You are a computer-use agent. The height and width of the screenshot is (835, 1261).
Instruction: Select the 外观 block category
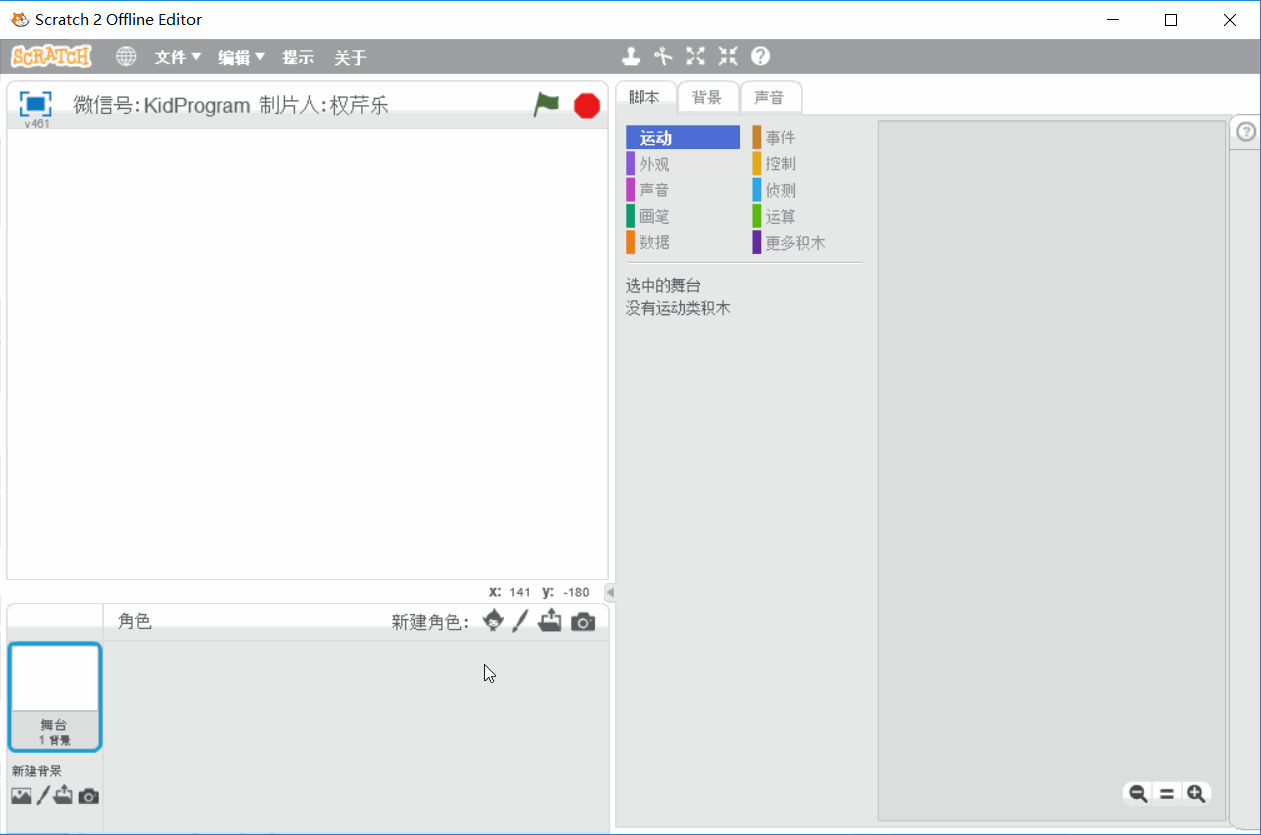[x=654, y=164]
